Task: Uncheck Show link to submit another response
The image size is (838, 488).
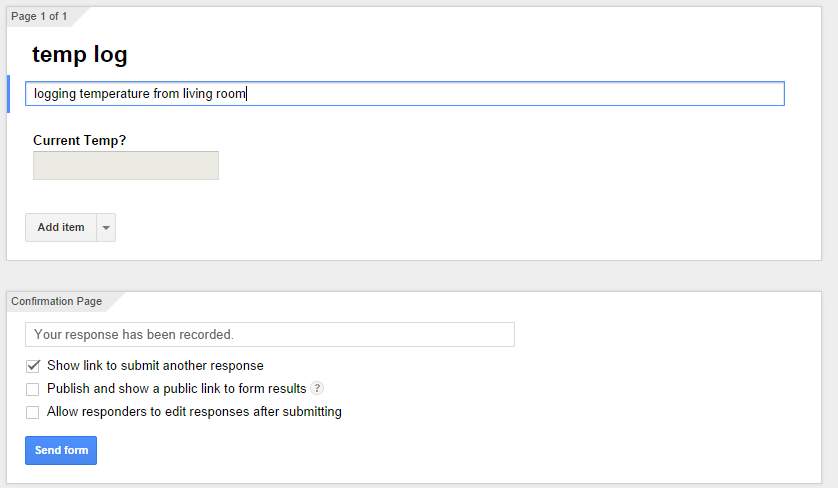Action: pyautogui.click(x=33, y=366)
